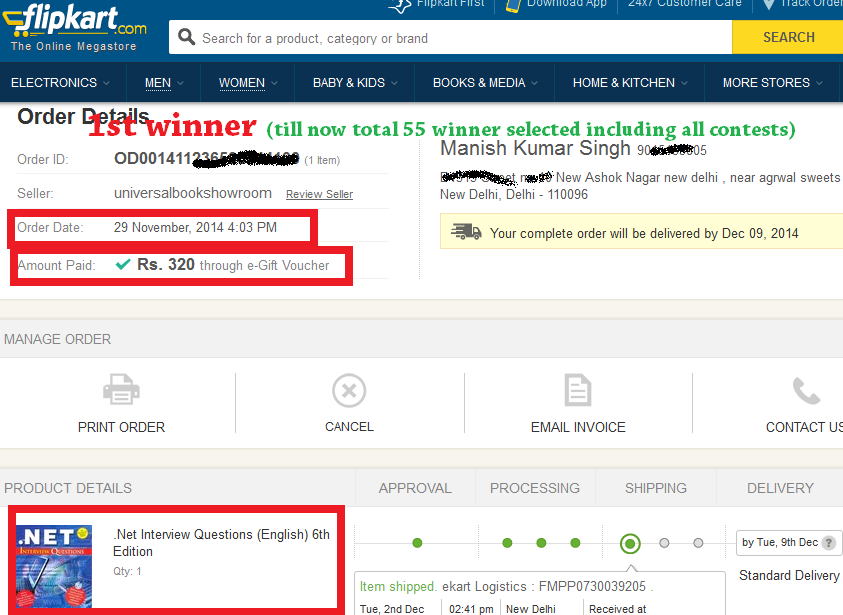Viewport: 843px width, 615px height.
Task: Open .Net Interview Questions product title
Action: pos(222,542)
